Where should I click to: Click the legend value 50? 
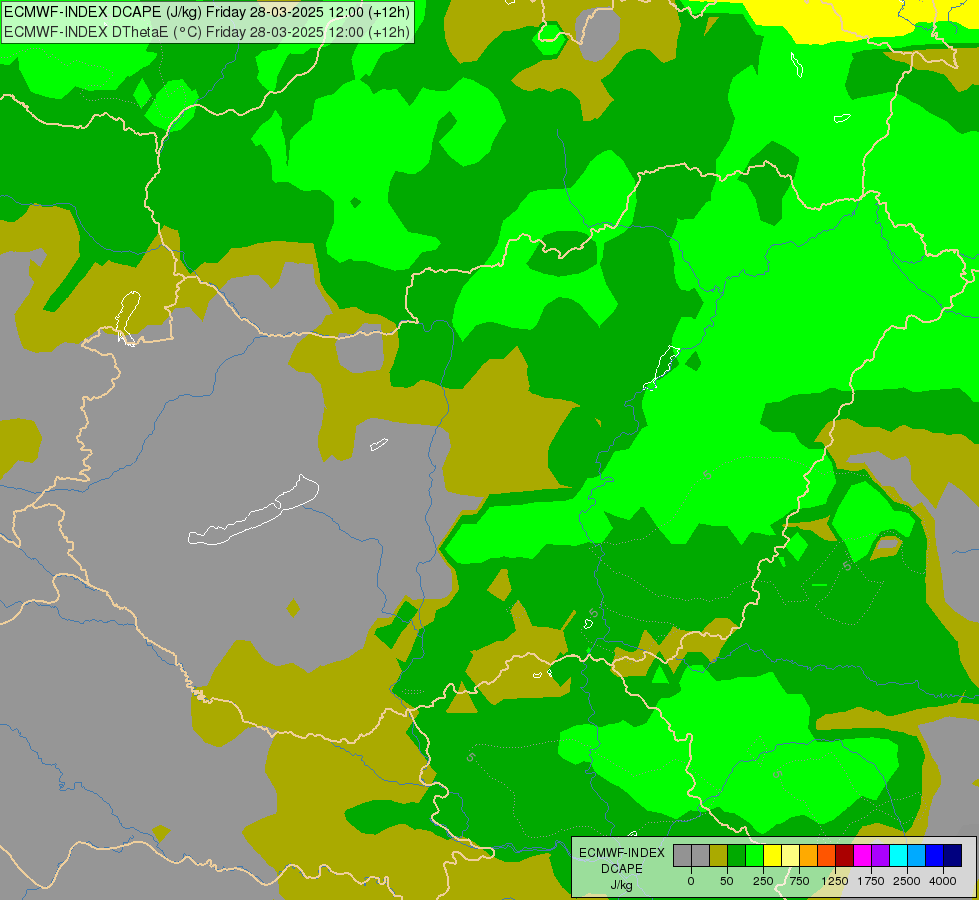pyautogui.click(x=727, y=881)
